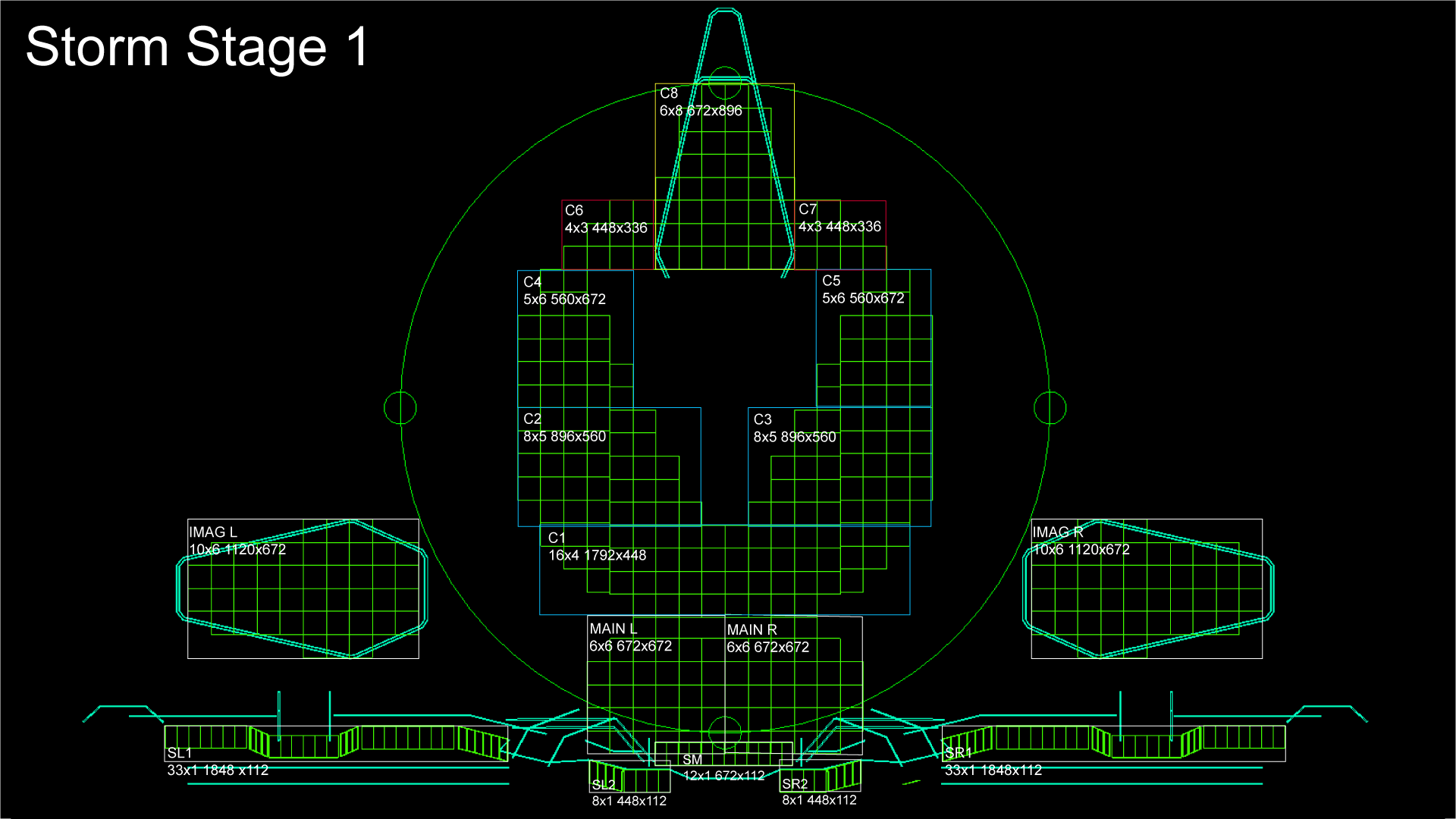Select the SR2 8x1 448x112 label

tap(819, 792)
